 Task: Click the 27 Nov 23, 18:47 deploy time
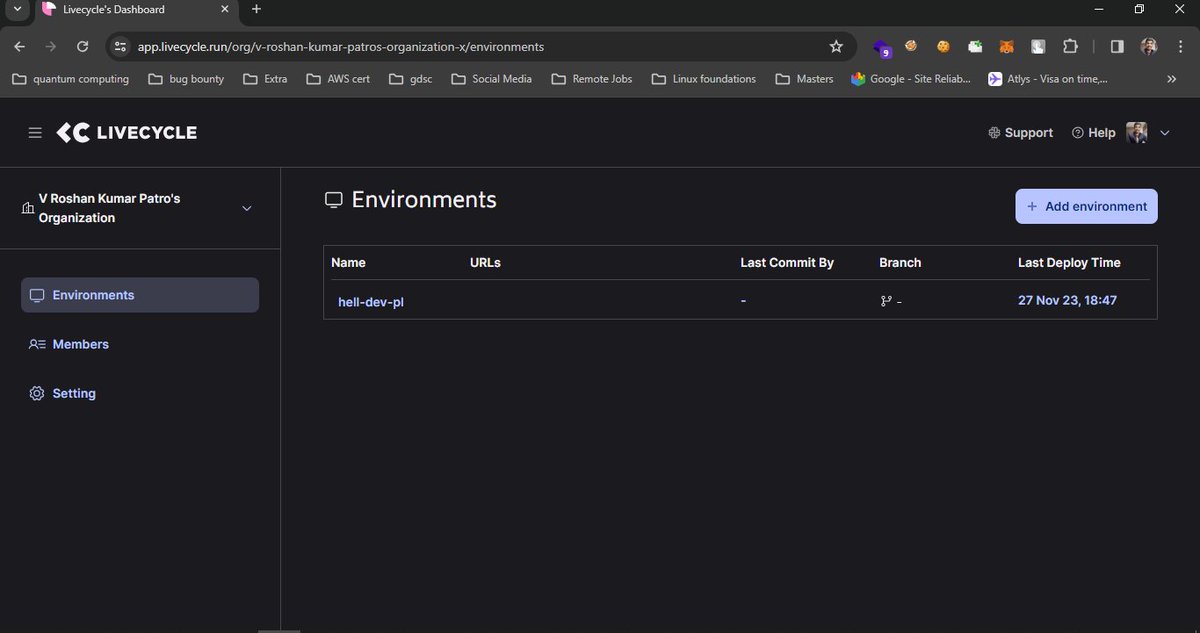click(x=1067, y=300)
